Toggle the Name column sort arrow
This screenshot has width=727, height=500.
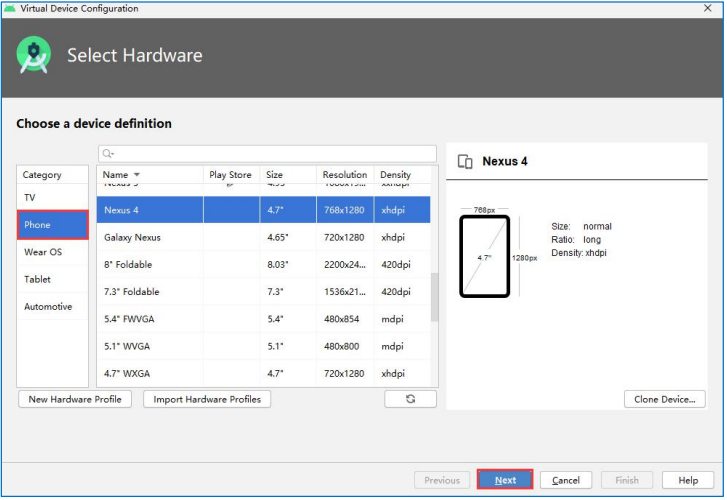coord(137,175)
